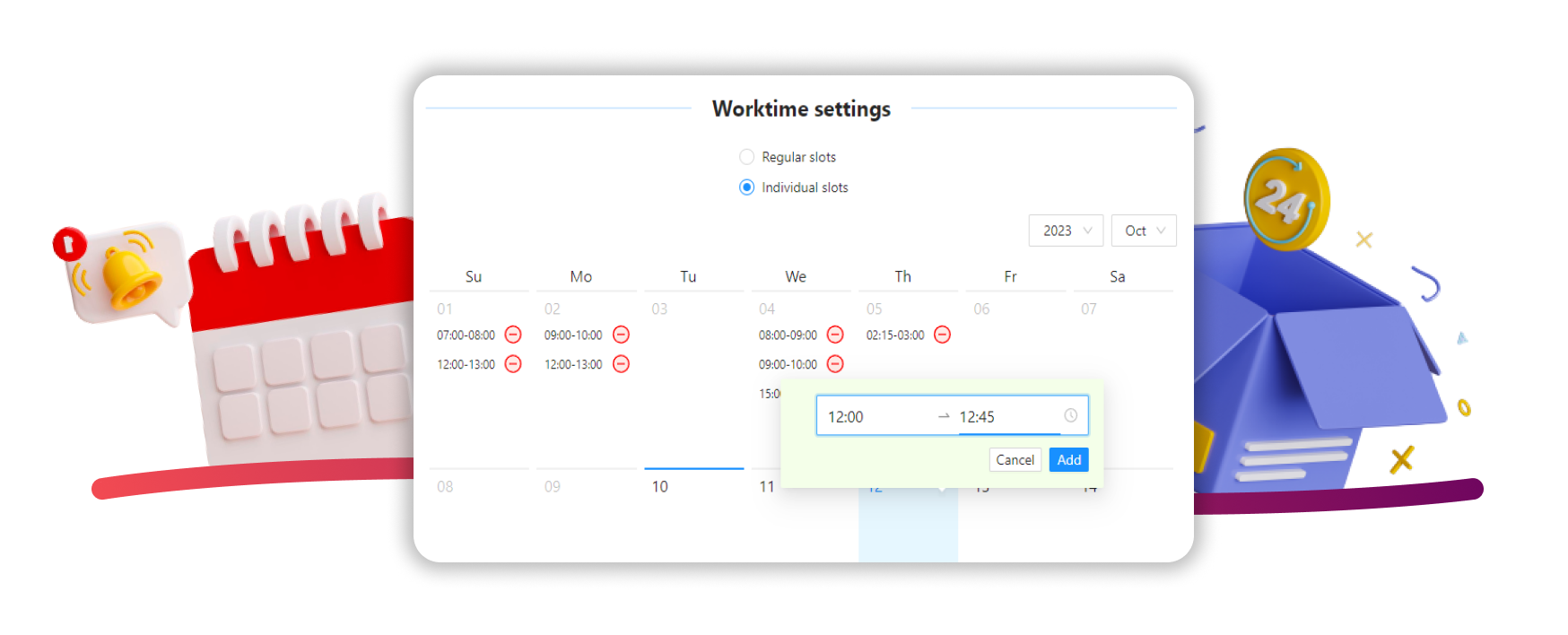Screen dimensions: 1568x635
Task: Click the clock icon in the time range field
Action: (1070, 416)
